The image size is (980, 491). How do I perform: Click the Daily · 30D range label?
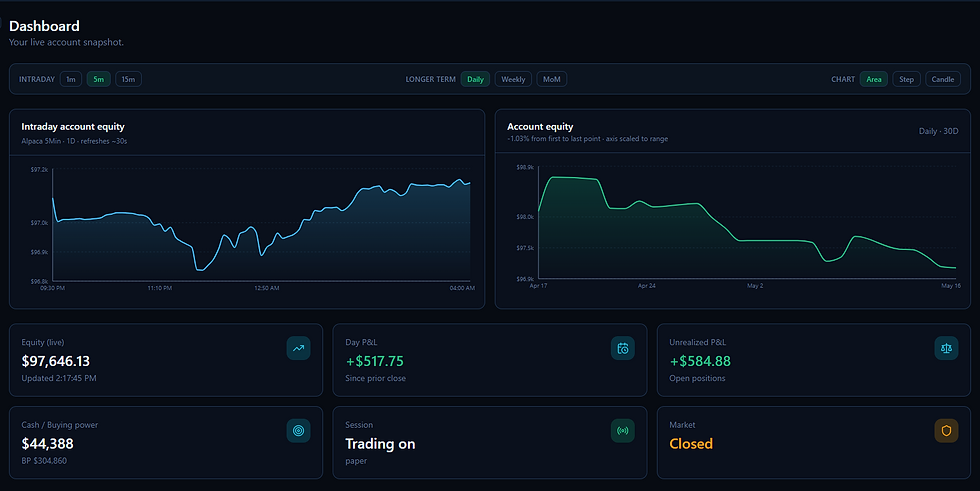(938, 131)
